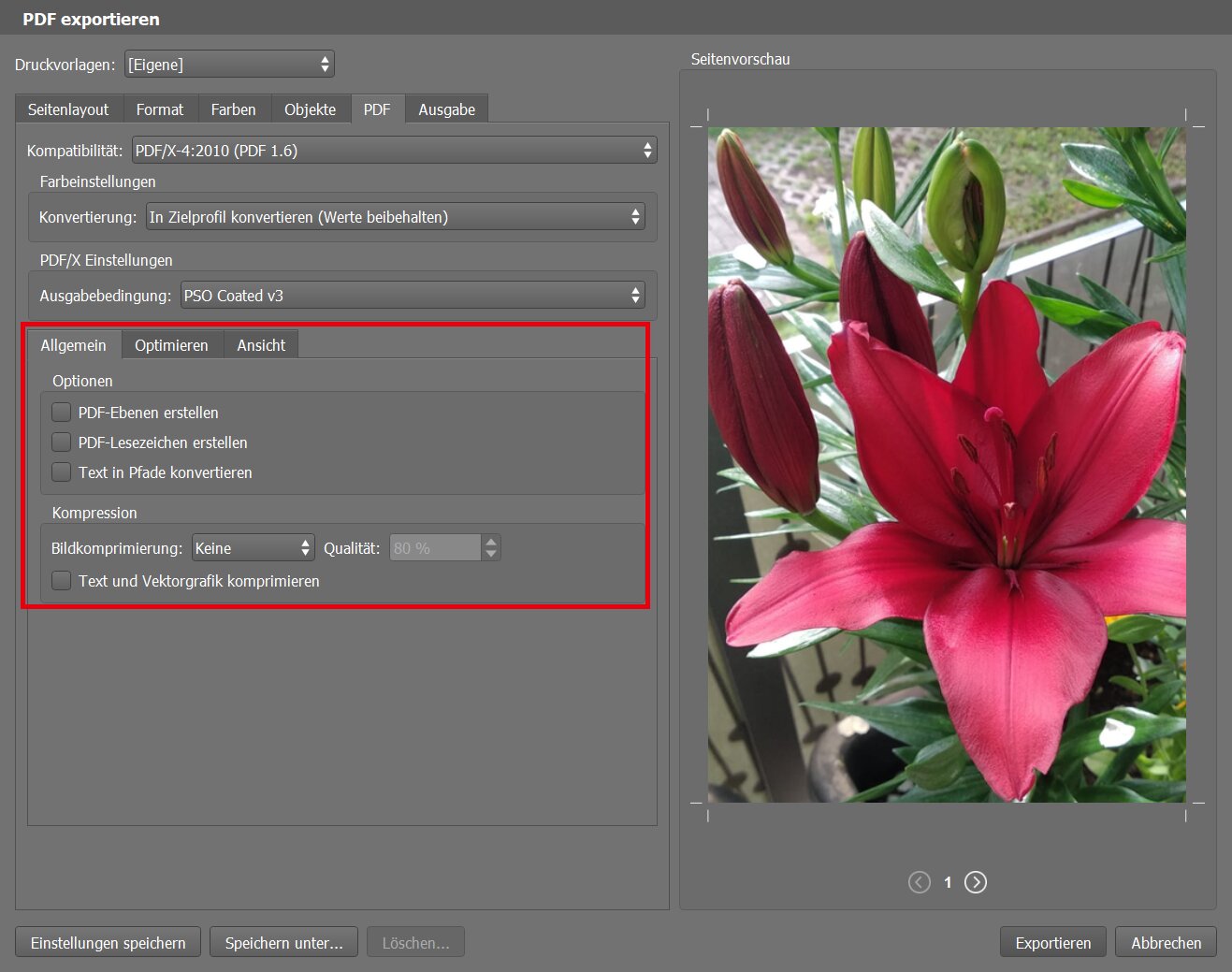Go to the next preview page

(976, 882)
